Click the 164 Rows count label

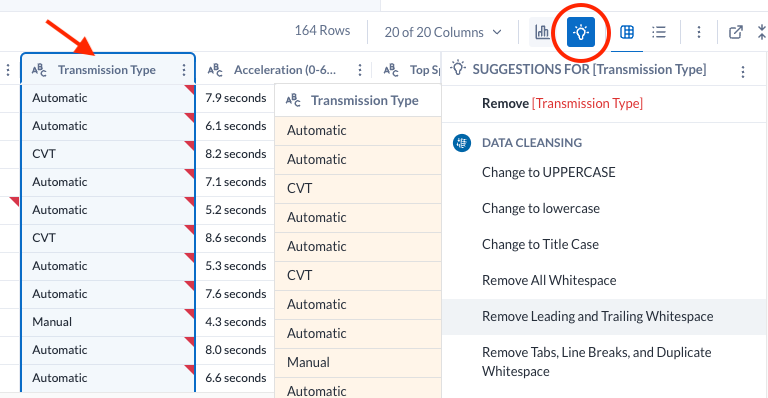pyautogui.click(x=322, y=30)
